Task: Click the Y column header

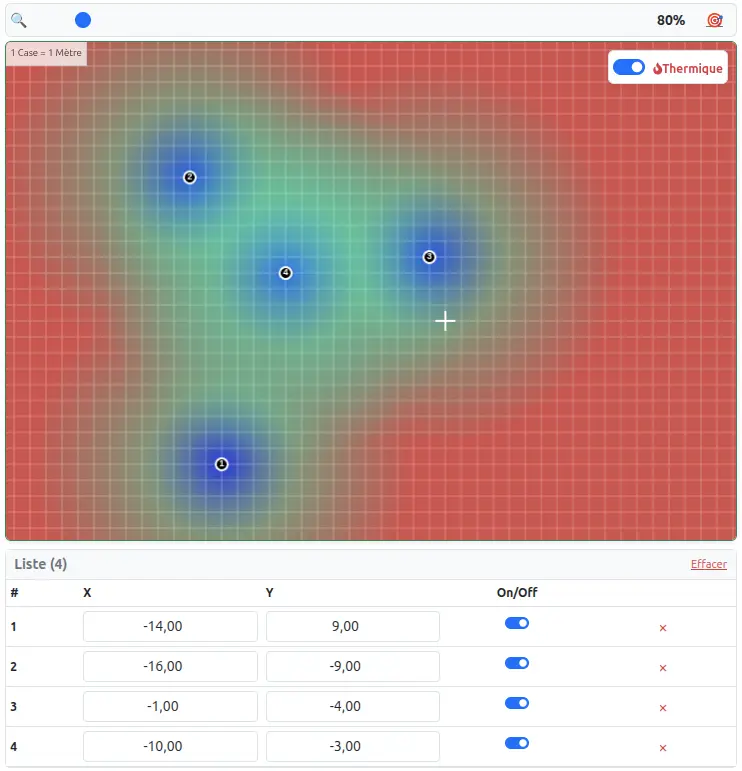Action: pos(269,593)
